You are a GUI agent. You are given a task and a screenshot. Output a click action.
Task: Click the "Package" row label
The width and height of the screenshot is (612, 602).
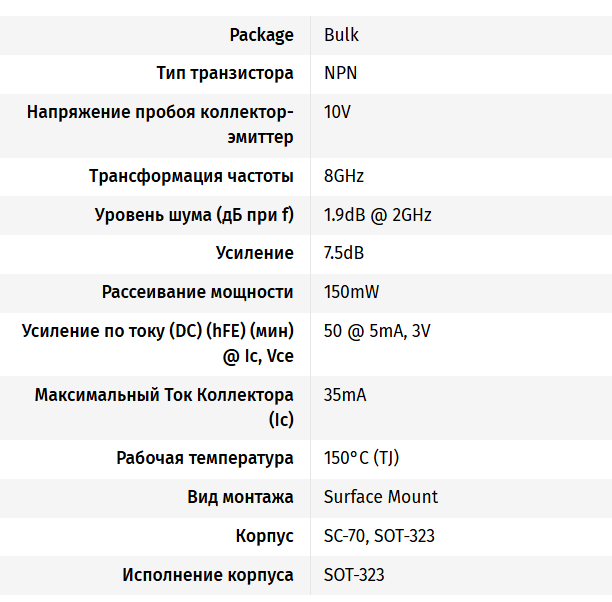(x=261, y=35)
